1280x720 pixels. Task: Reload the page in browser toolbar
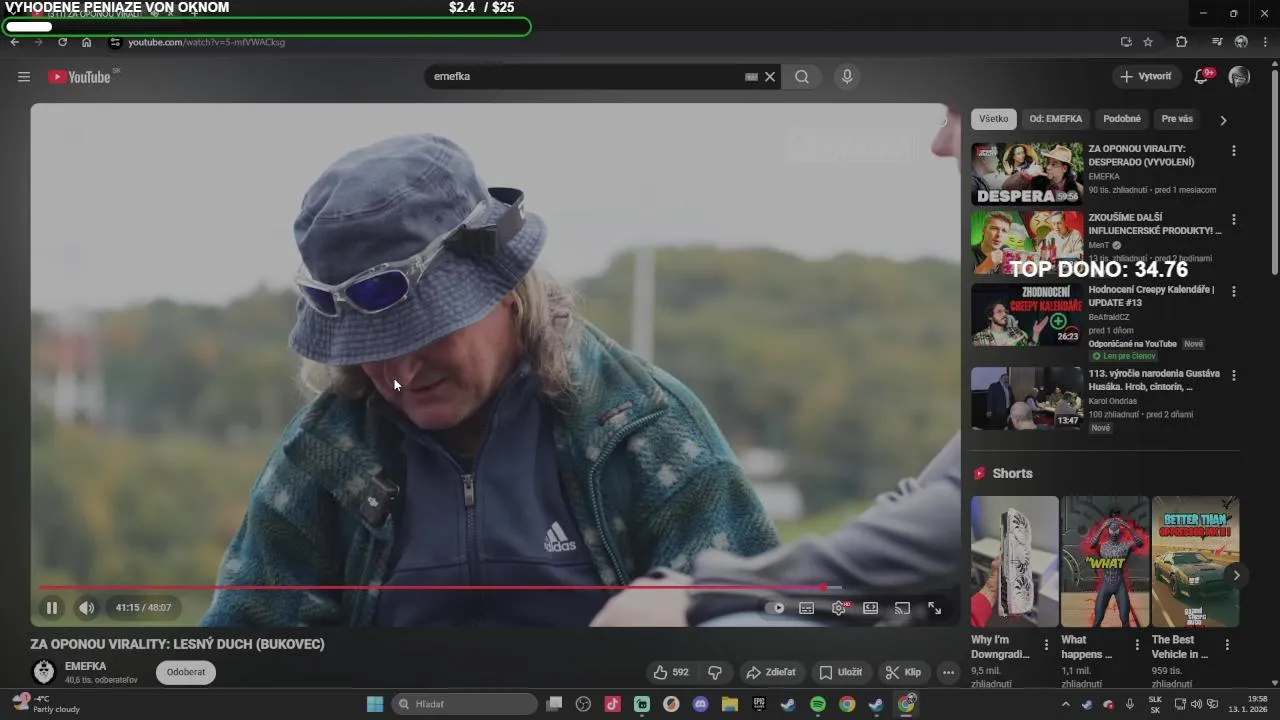point(62,42)
